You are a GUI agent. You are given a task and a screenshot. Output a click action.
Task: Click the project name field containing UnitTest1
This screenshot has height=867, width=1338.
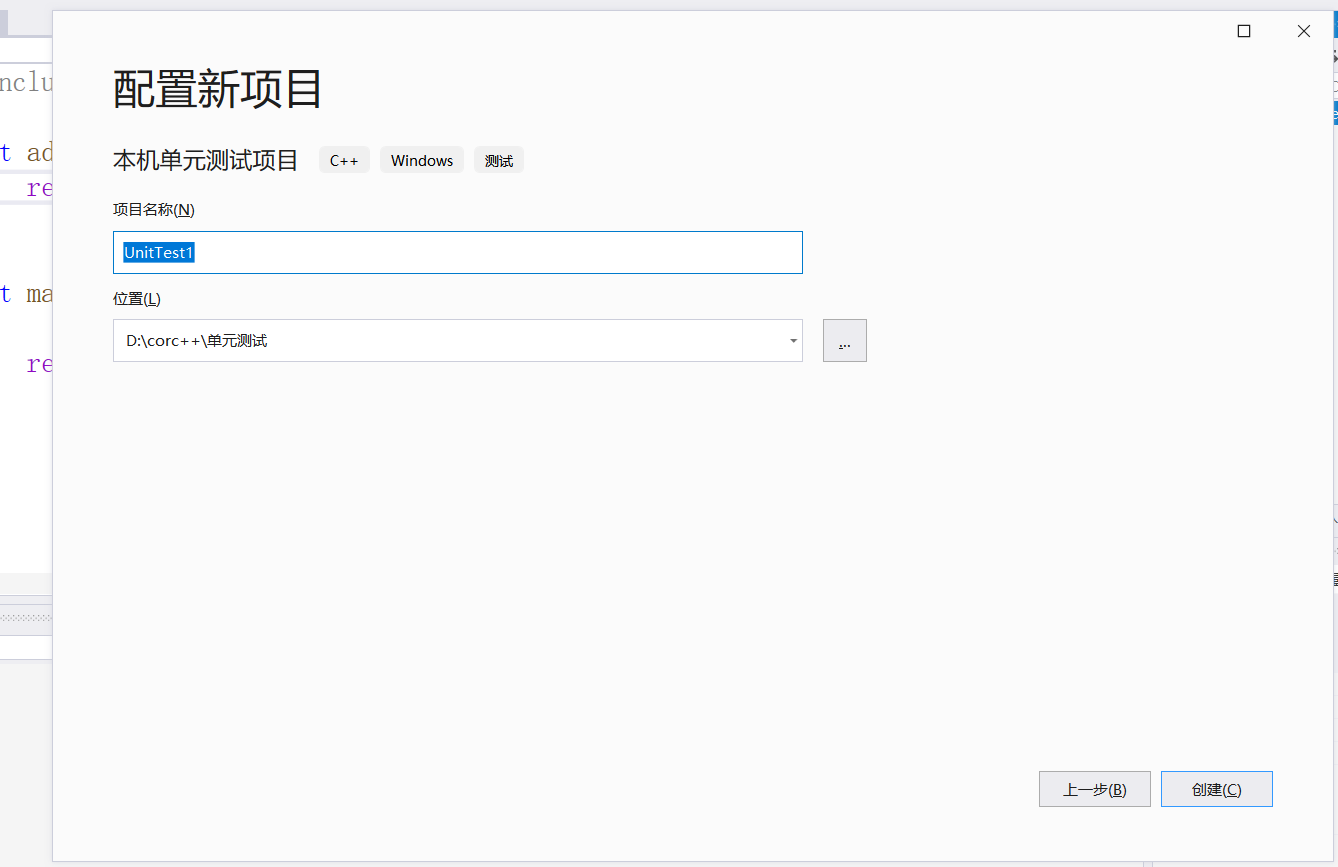pos(457,252)
